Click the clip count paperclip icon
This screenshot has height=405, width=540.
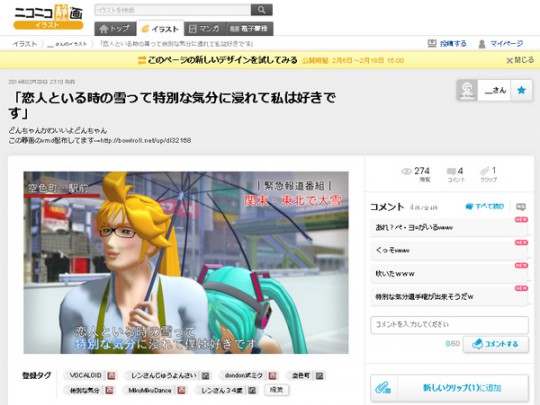pos(485,171)
